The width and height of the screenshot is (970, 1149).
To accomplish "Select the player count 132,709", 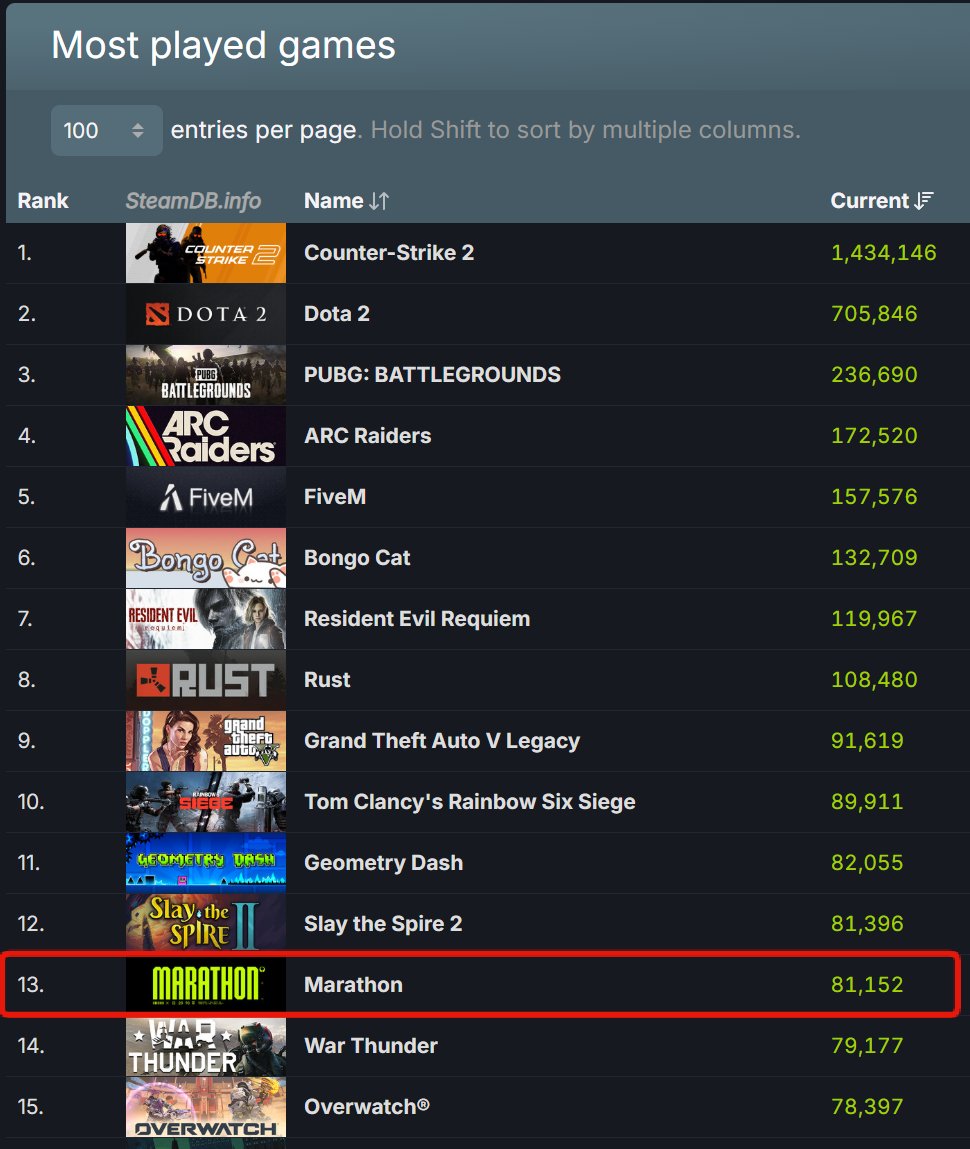I will (x=874, y=558).
